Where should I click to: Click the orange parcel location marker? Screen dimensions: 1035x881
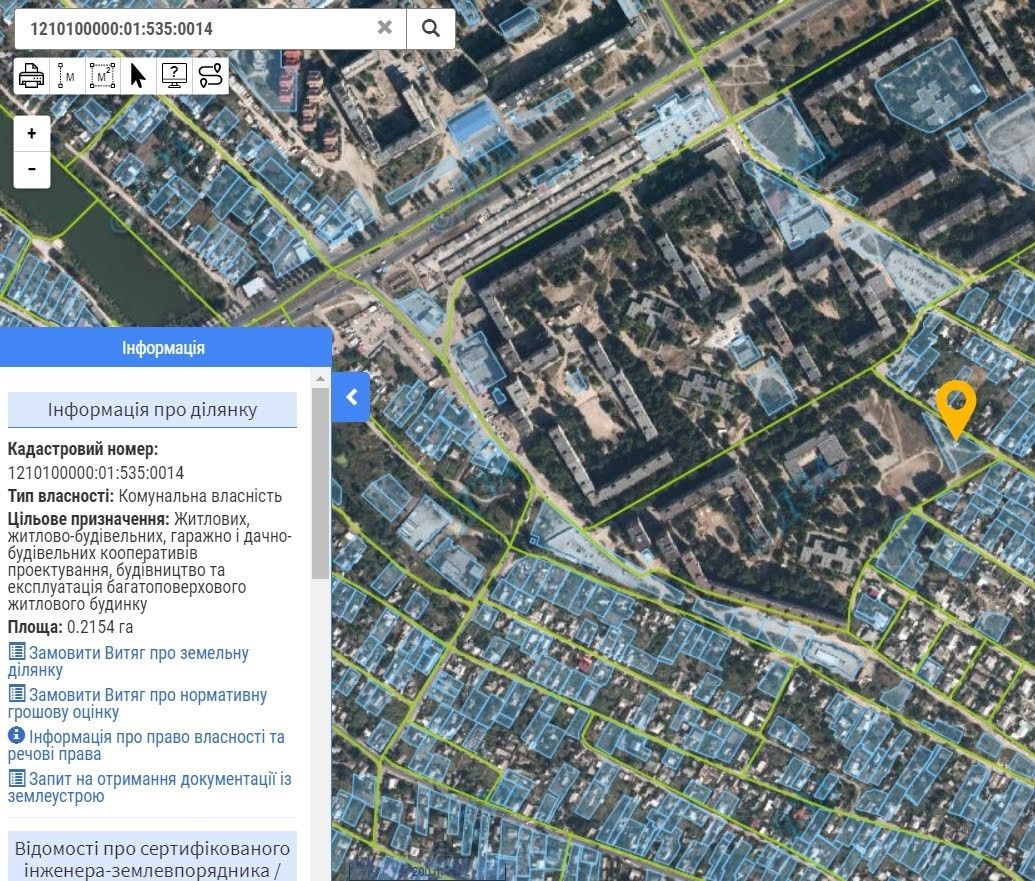point(956,408)
